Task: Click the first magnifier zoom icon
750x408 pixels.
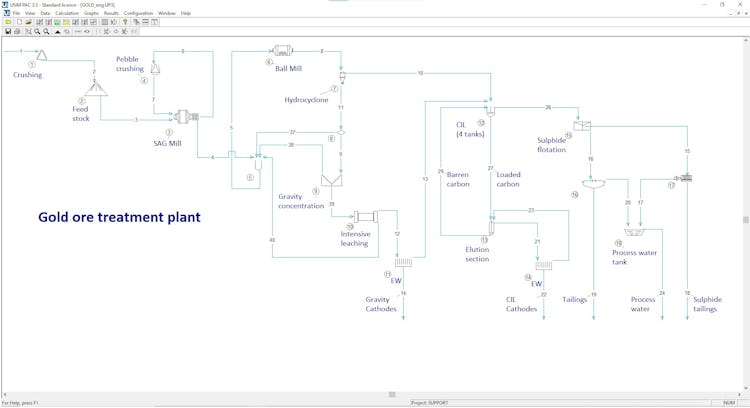Action: [x=37, y=32]
